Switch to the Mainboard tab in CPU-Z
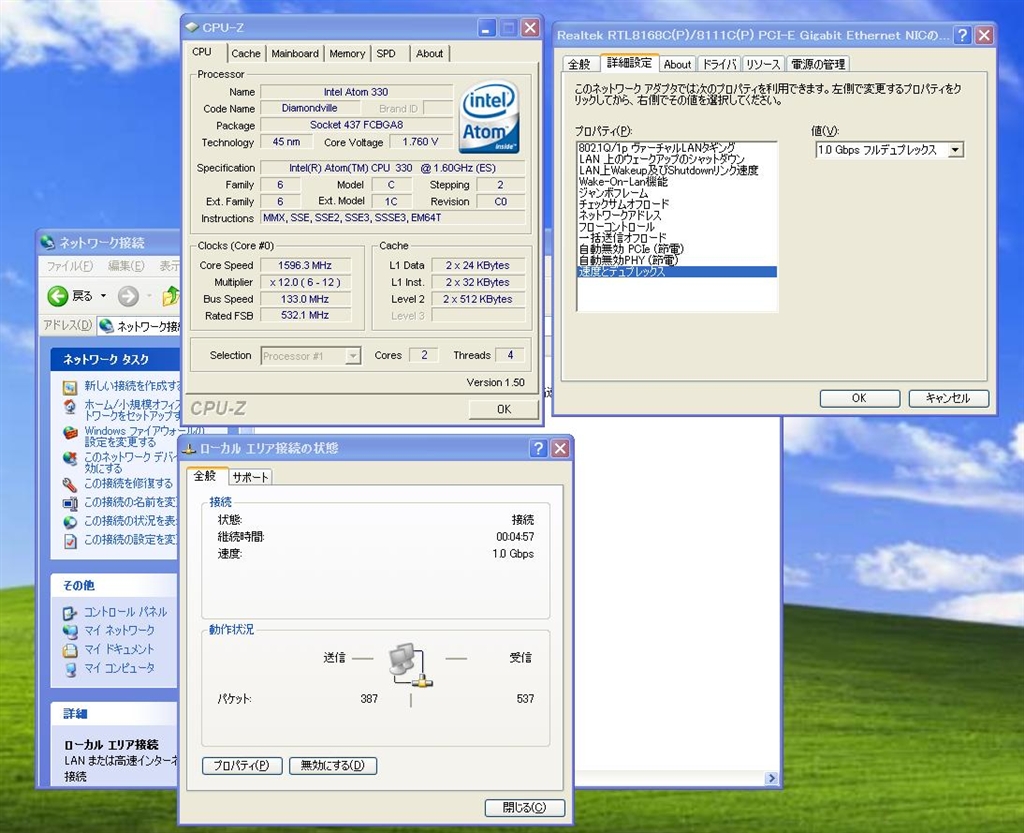 (295, 54)
